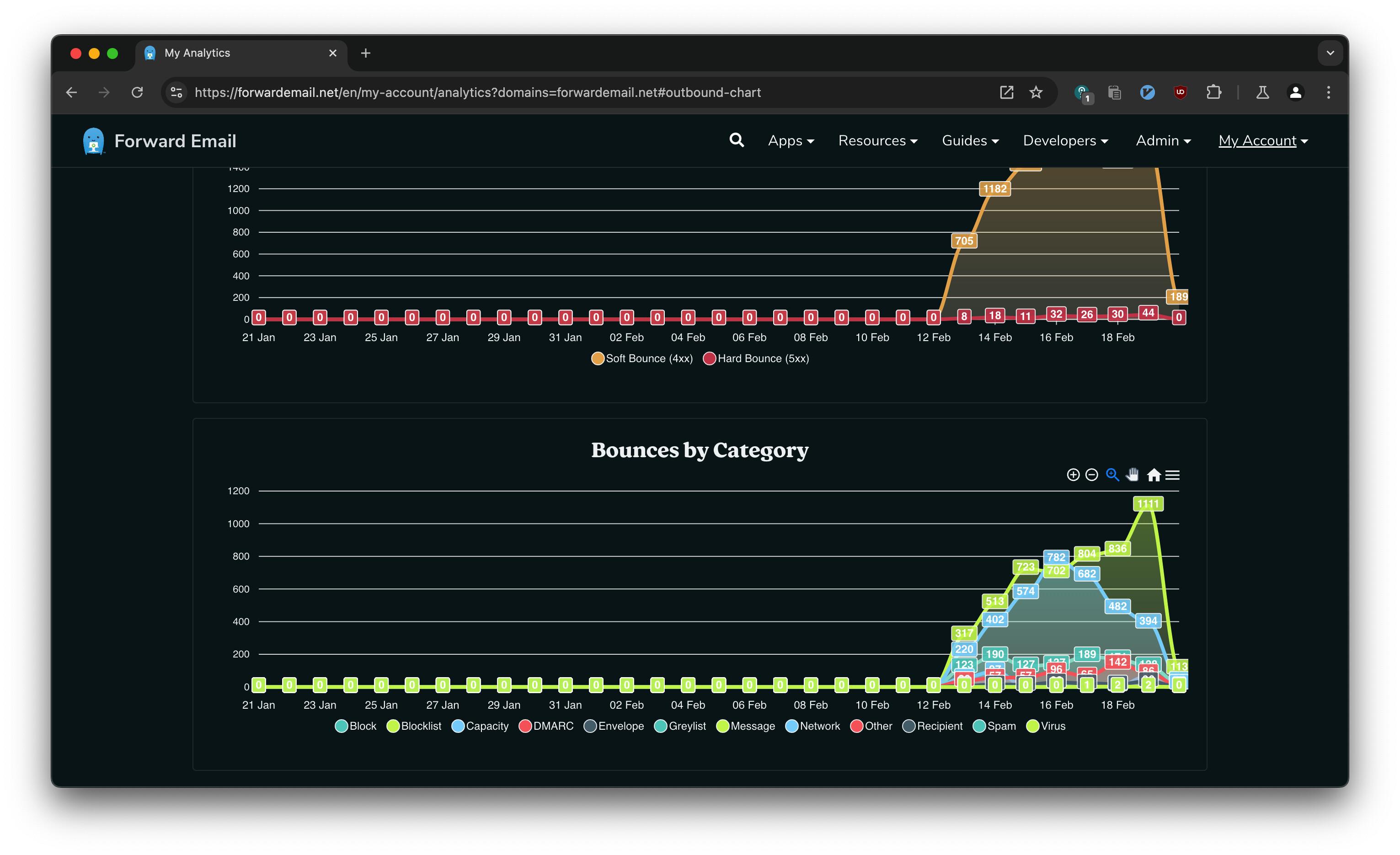Viewport: 1400px width, 855px height.
Task: Click the site search magnifier icon
Action: (737, 140)
